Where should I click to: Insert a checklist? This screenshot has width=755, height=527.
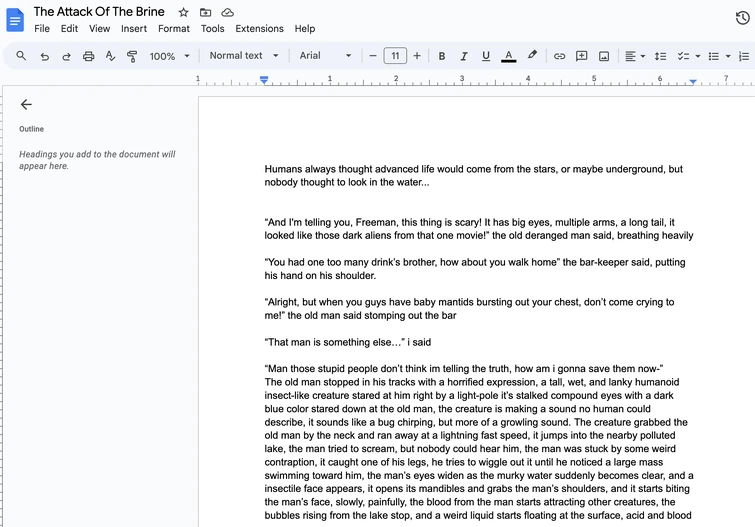[x=683, y=56]
